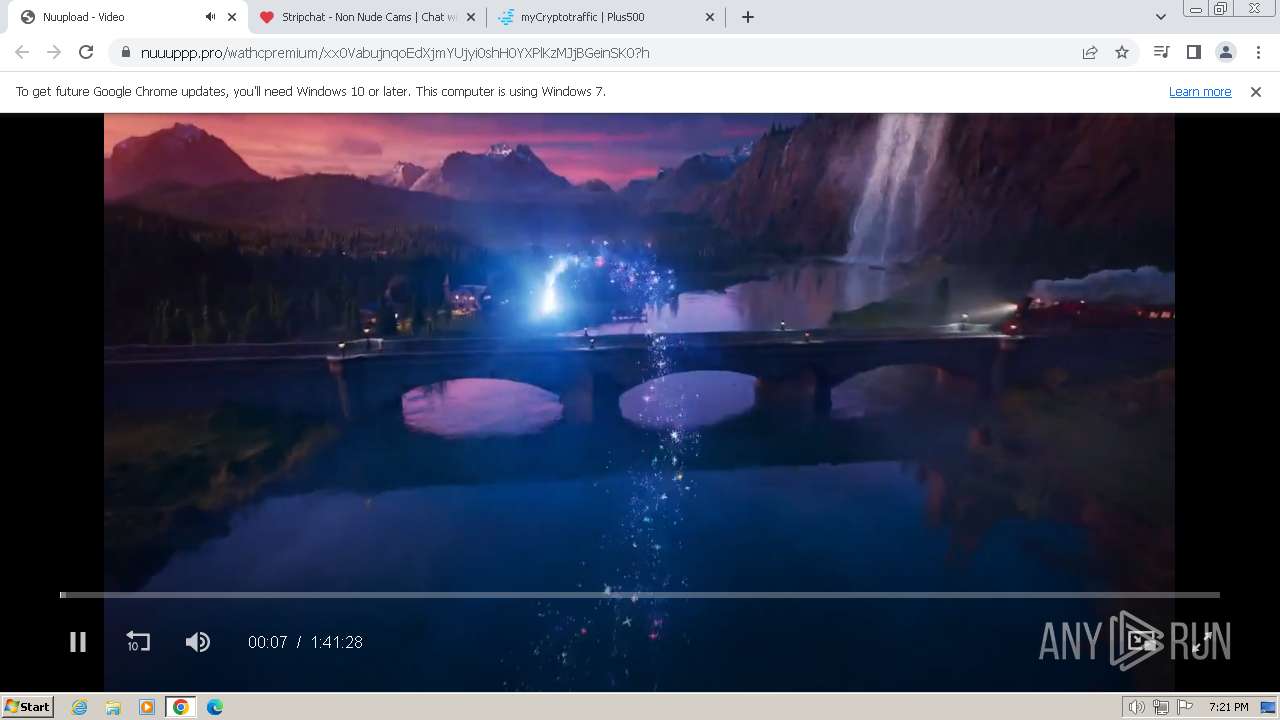Dismiss the Chrome update notice
Image resolution: width=1280 pixels, height=720 pixels.
[x=1256, y=92]
